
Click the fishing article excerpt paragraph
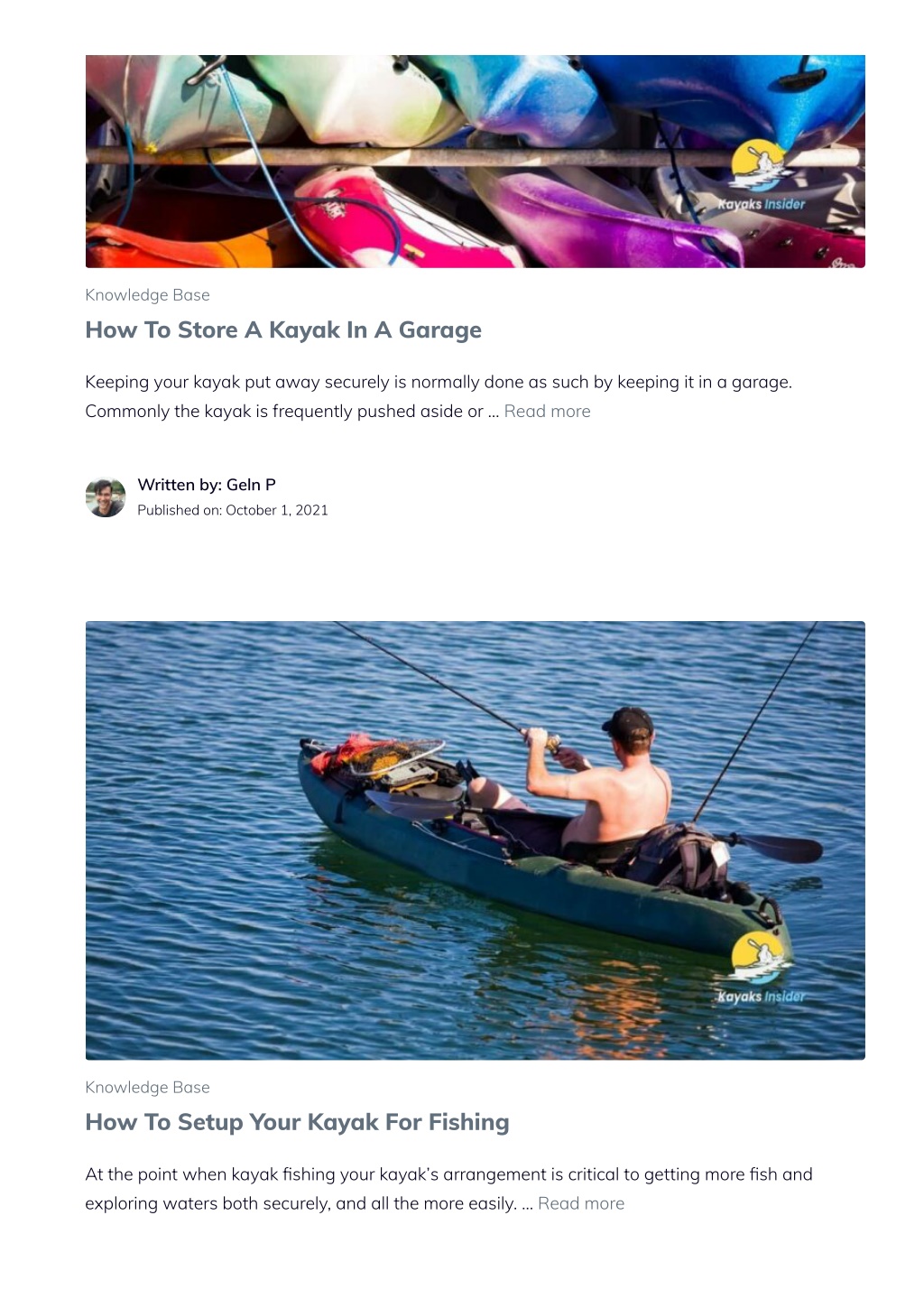tap(448, 1189)
